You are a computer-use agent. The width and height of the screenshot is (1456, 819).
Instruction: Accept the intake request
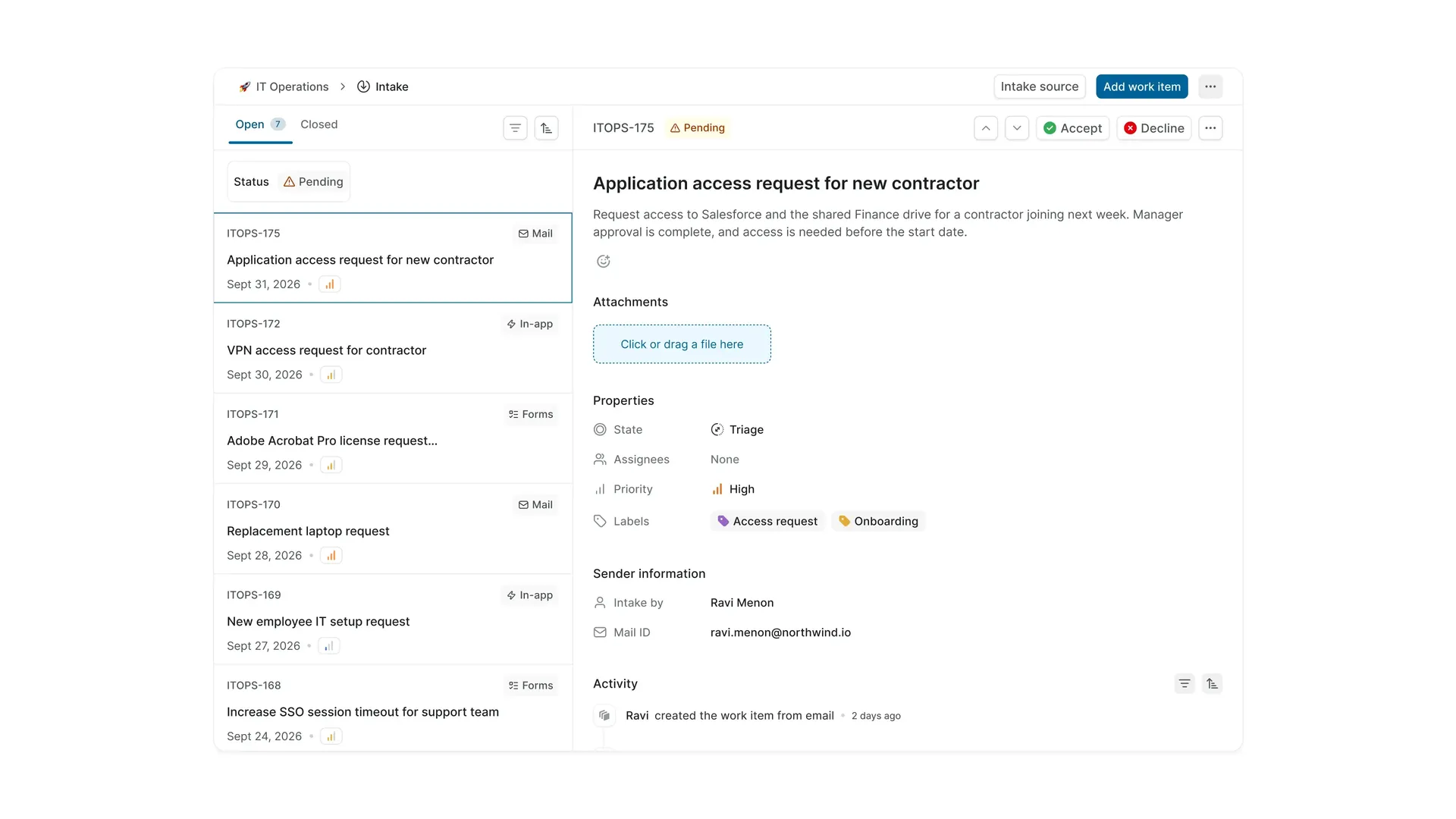(x=1072, y=128)
